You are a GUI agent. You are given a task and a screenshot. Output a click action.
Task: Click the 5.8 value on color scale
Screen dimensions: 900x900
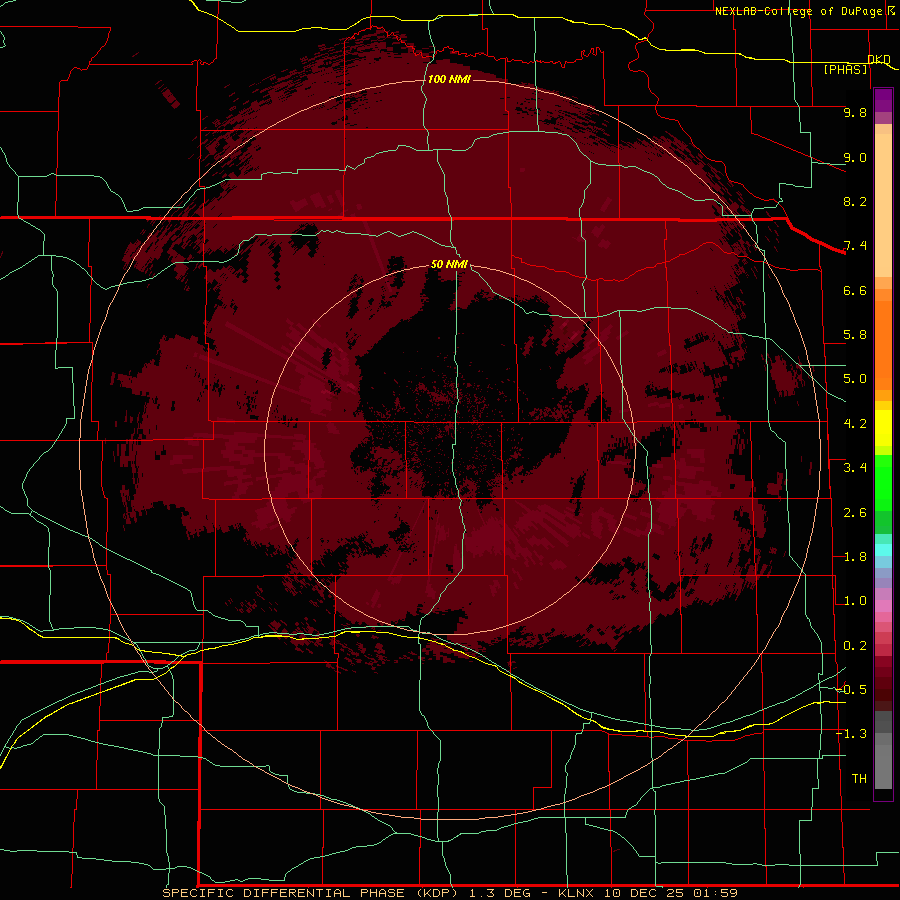855,335
